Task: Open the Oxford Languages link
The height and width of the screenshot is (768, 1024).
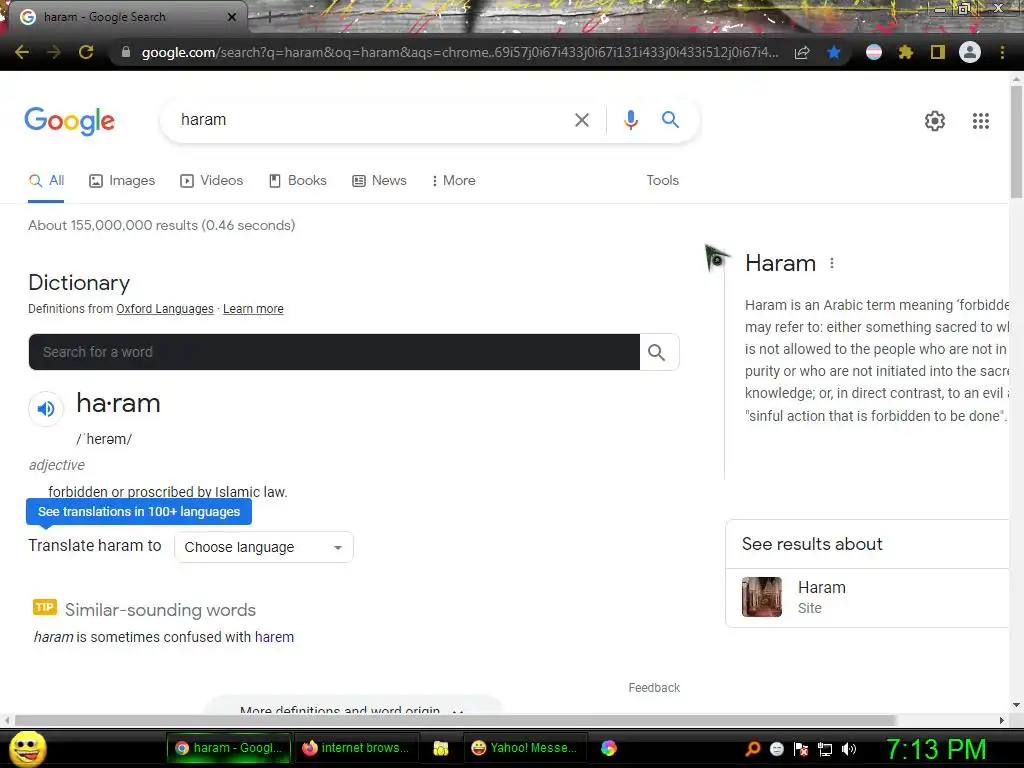Action: pos(165,309)
